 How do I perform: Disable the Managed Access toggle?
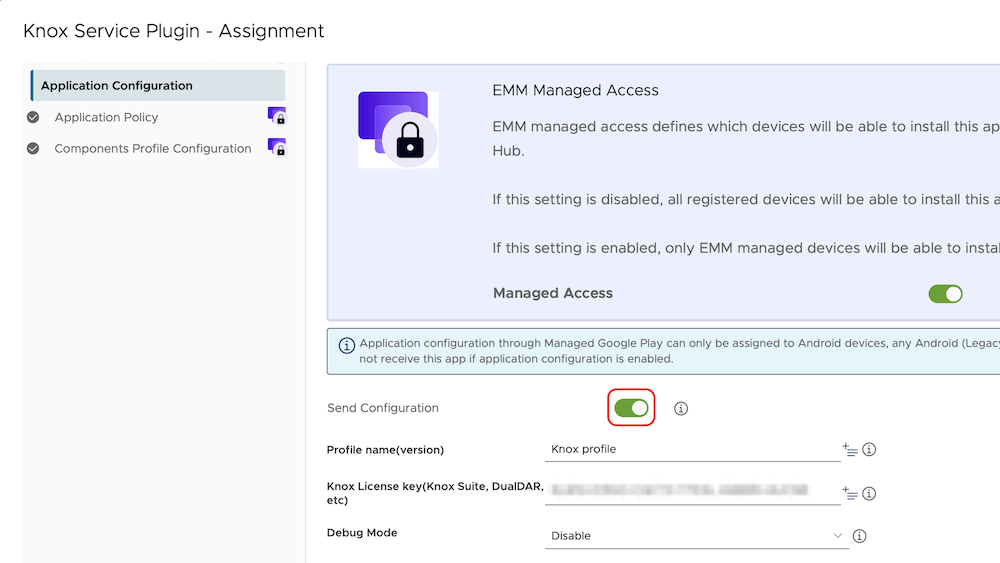(945, 294)
